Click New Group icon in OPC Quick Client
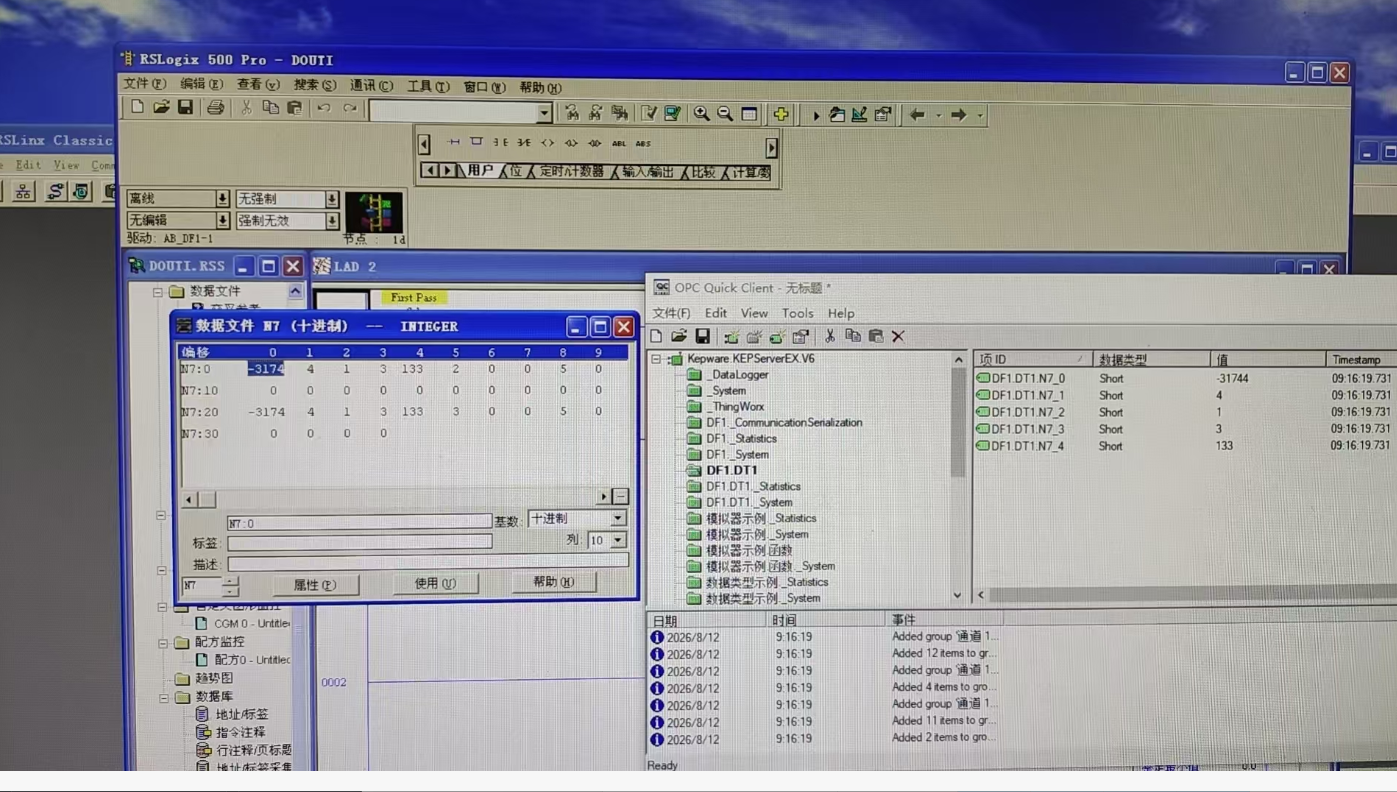This screenshot has width=1397, height=792. [754, 337]
